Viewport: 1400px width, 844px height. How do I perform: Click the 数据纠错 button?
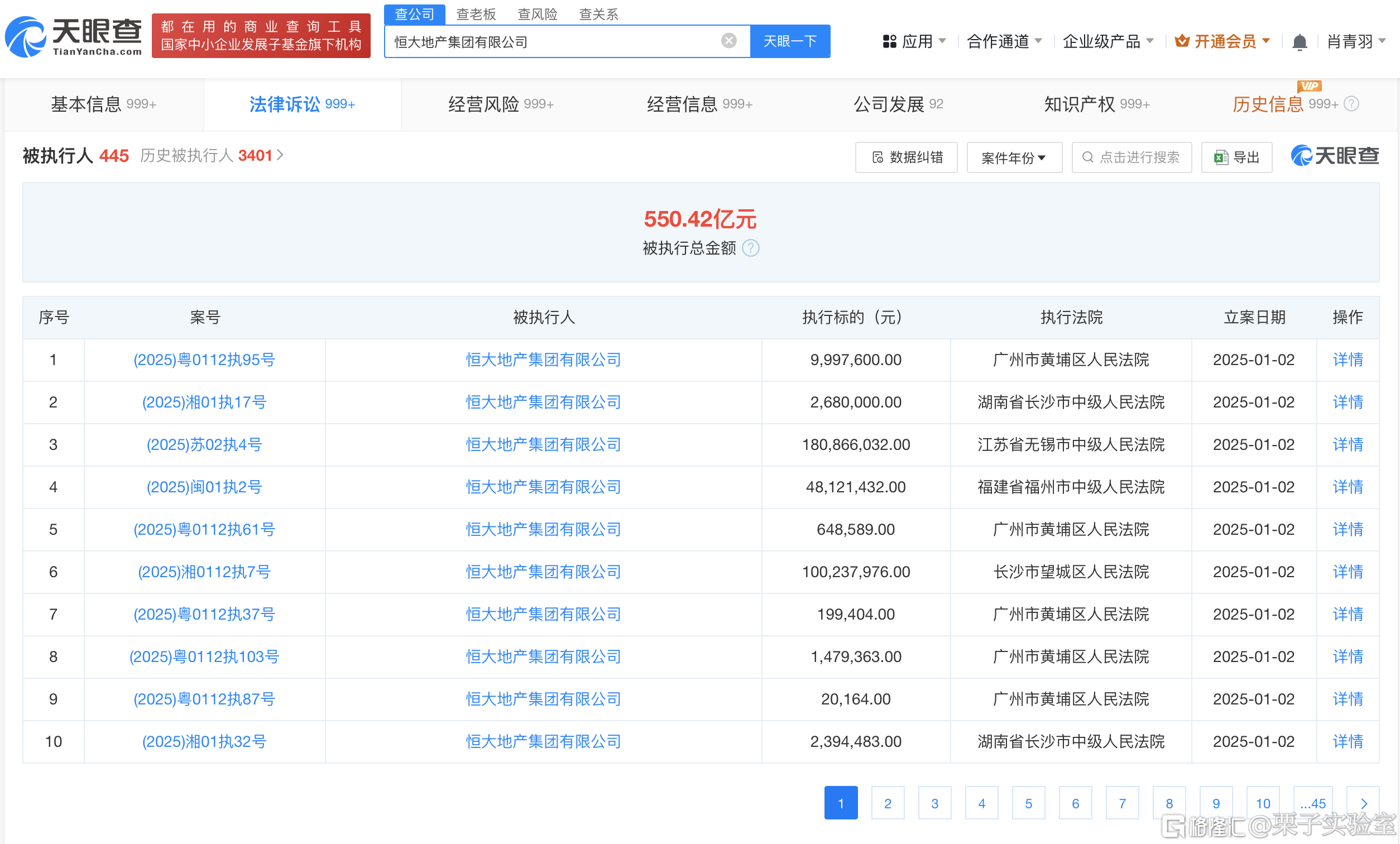click(906, 157)
